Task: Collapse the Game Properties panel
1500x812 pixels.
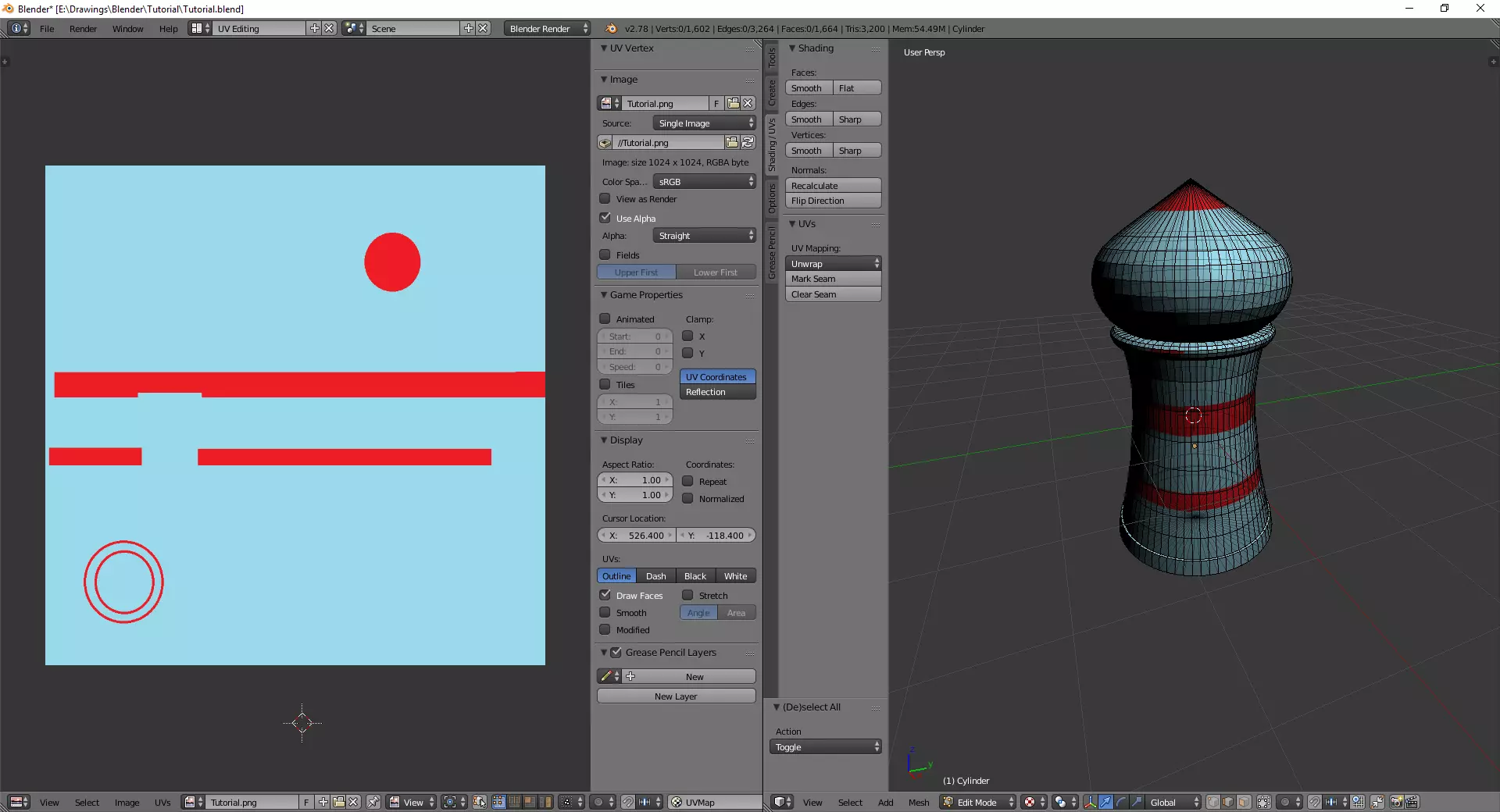Action: (645, 295)
